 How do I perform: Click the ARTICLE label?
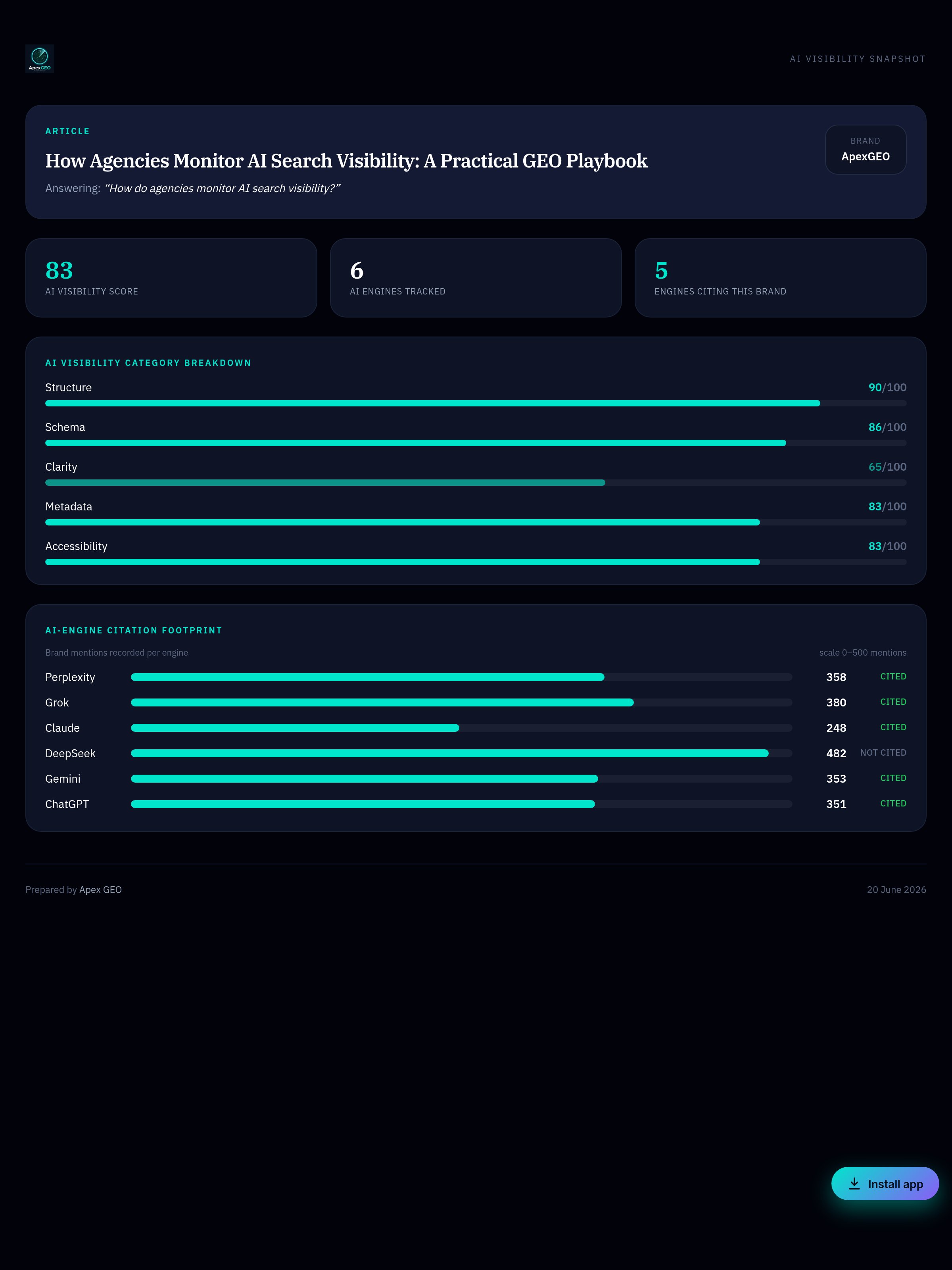68,131
